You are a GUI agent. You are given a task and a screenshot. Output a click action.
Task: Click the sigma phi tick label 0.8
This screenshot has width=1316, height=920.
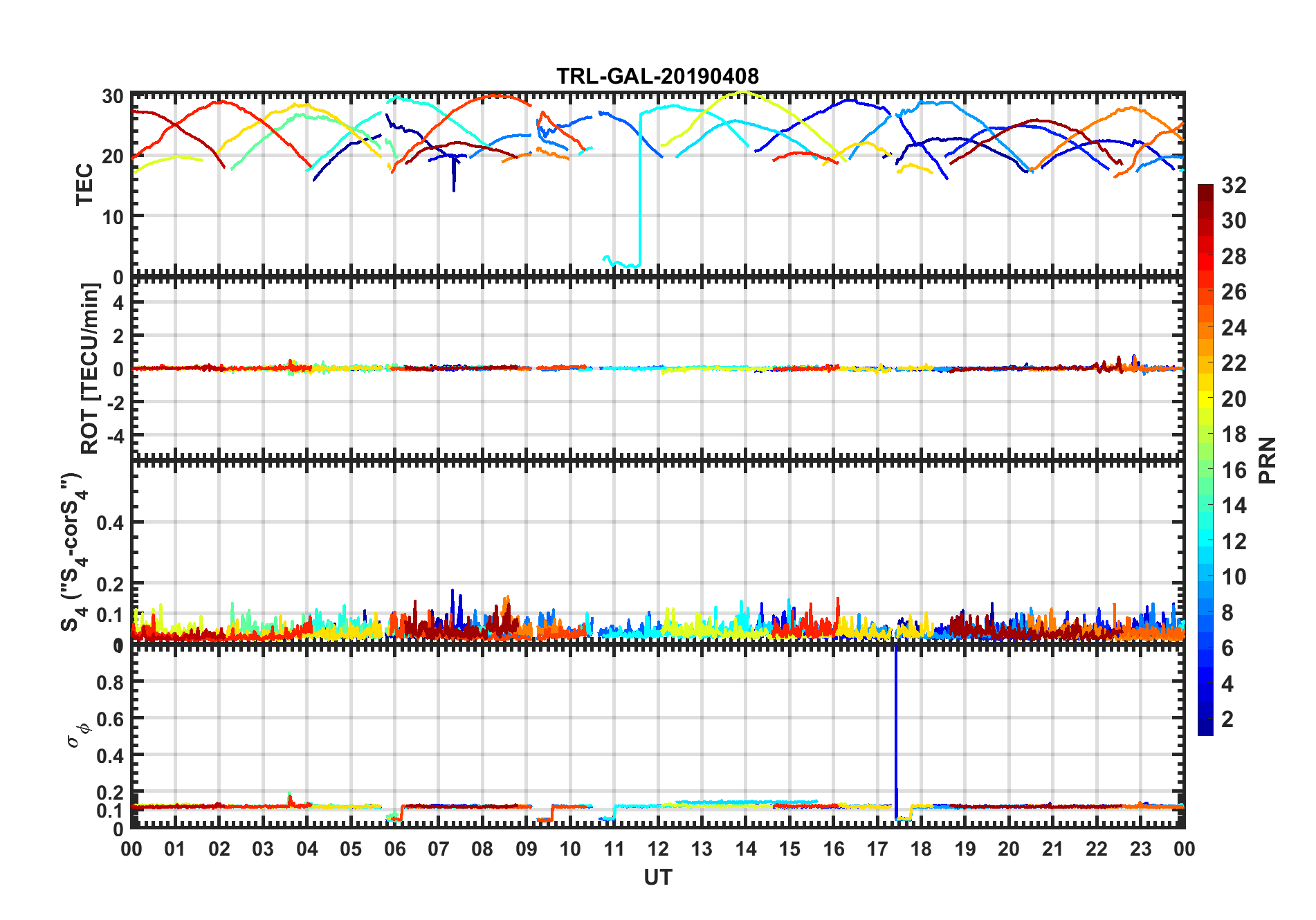(x=110, y=682)
